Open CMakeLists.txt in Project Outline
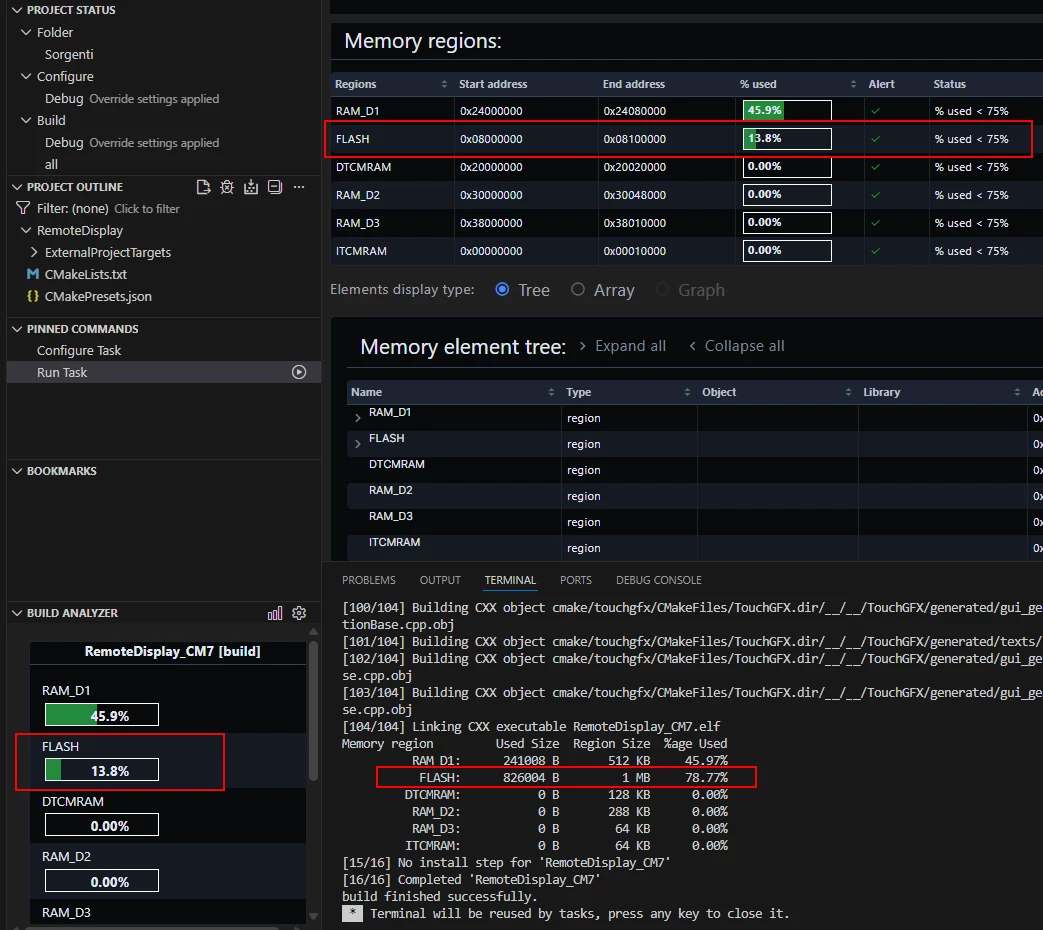This screenshot has width=1043, height=930. coord(86,274)
